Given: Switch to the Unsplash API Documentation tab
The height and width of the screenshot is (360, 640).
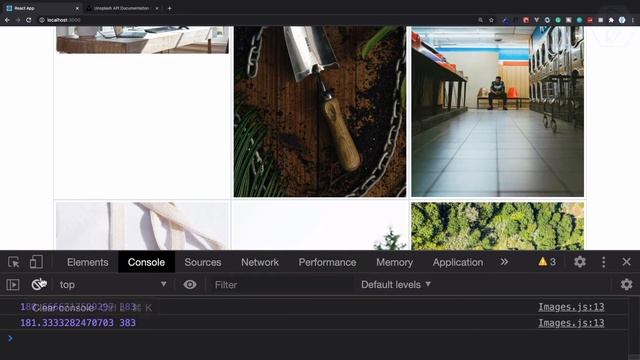Looking at the screenshot, I should click(x=122, y=8).
